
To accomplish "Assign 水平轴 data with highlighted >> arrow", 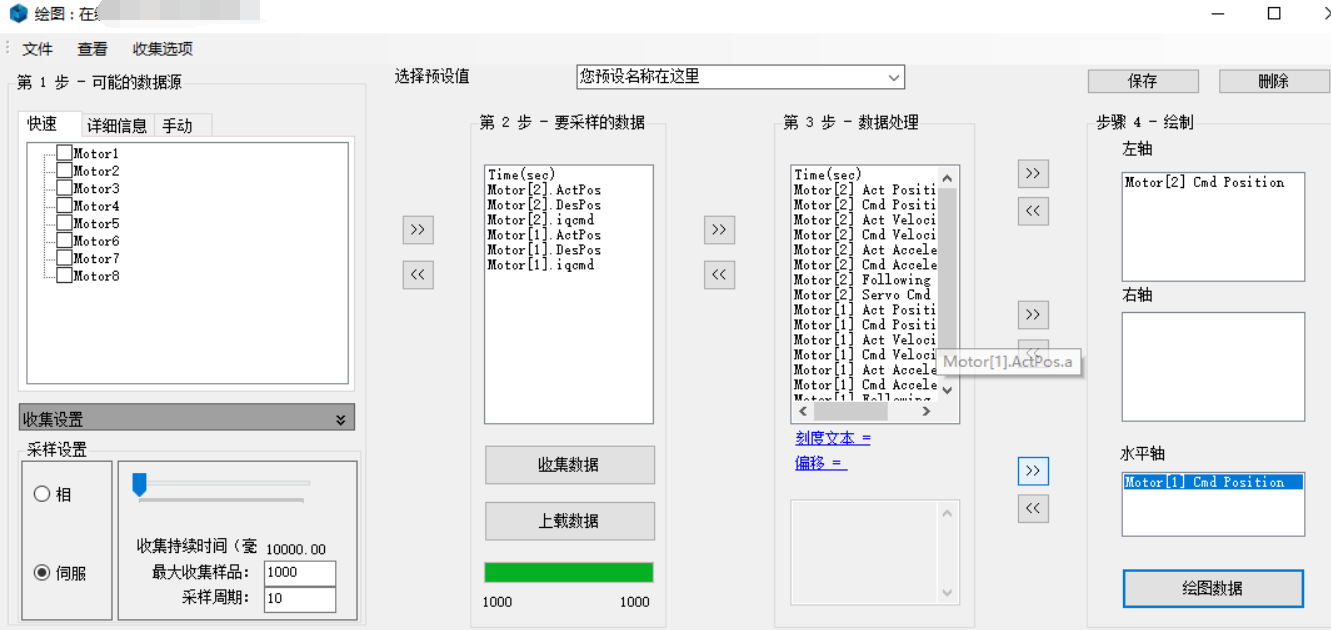I will pos(1033,471).
